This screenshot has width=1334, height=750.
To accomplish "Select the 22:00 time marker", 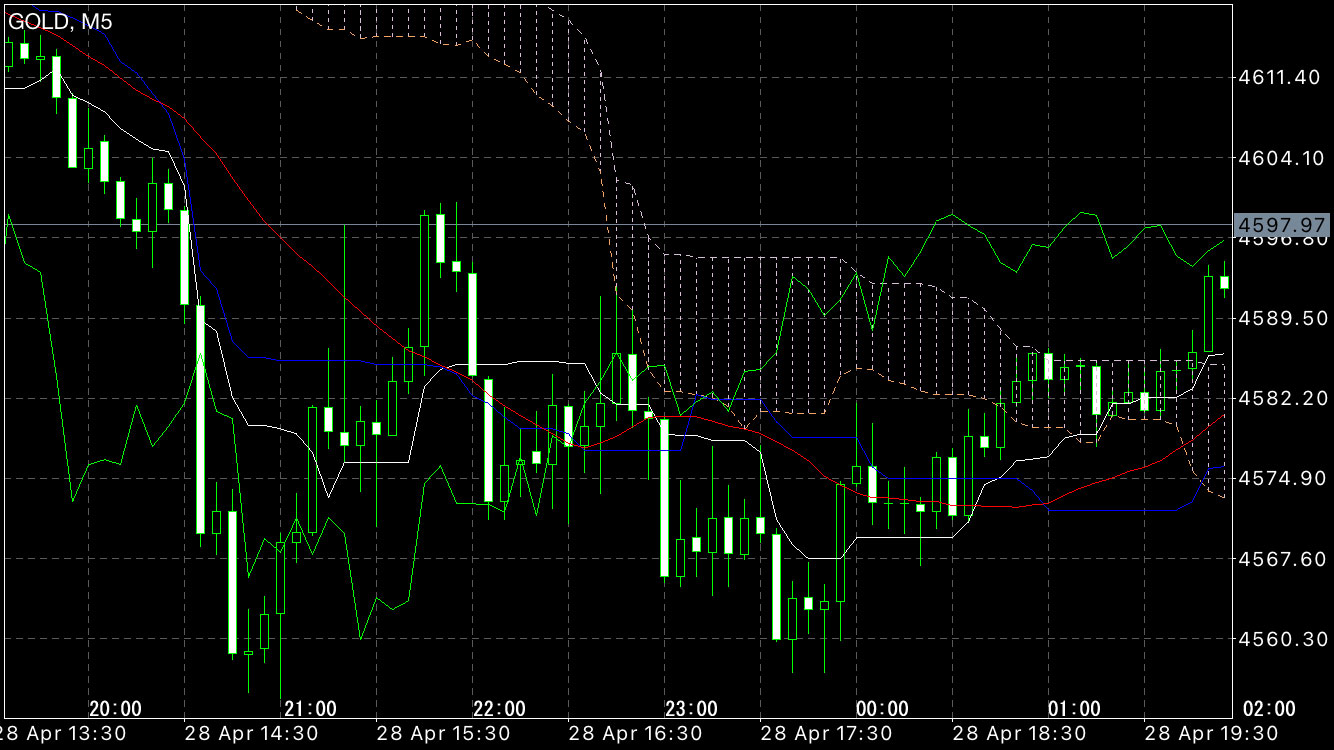I will 500,709.
